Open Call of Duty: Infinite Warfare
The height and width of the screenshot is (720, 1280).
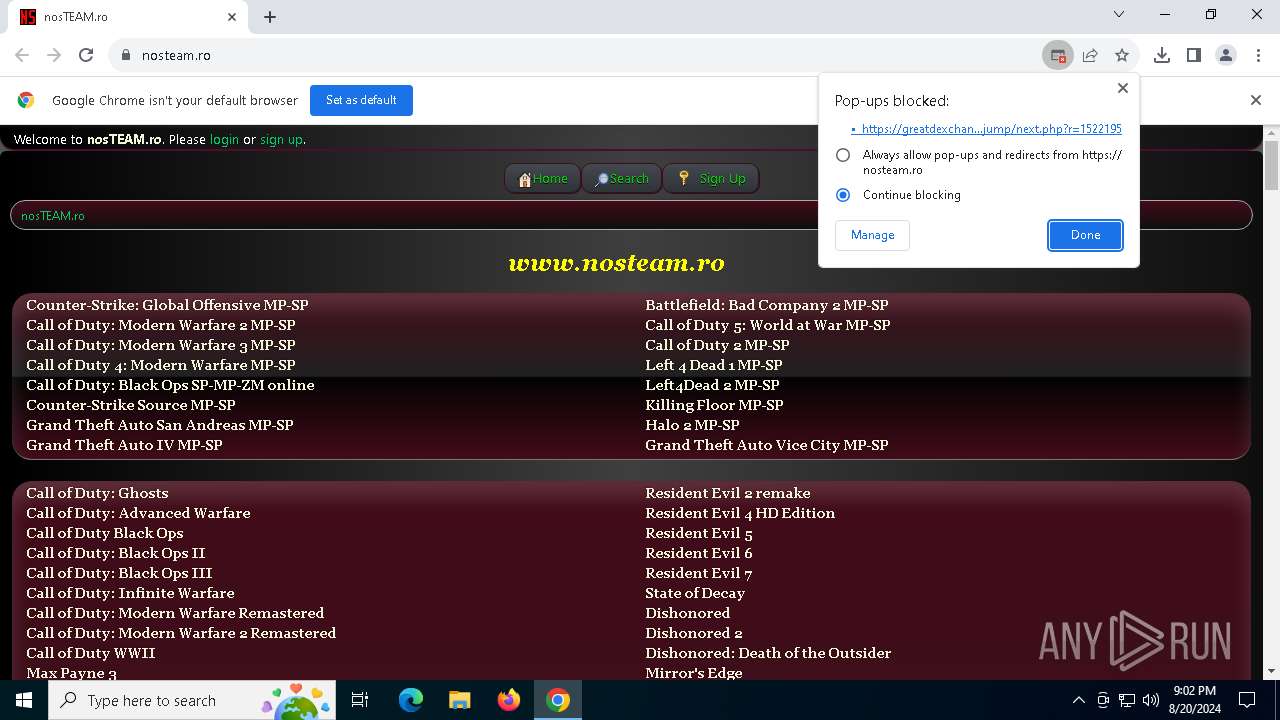click(130, 593)
